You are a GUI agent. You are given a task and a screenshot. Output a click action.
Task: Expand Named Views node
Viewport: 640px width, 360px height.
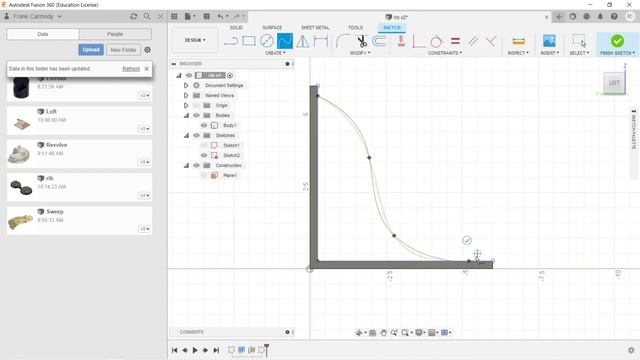click(186, 96)
